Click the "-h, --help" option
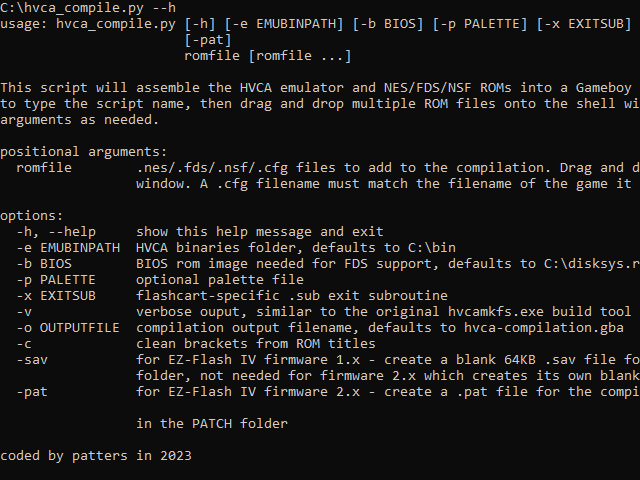 coord(55,231)
